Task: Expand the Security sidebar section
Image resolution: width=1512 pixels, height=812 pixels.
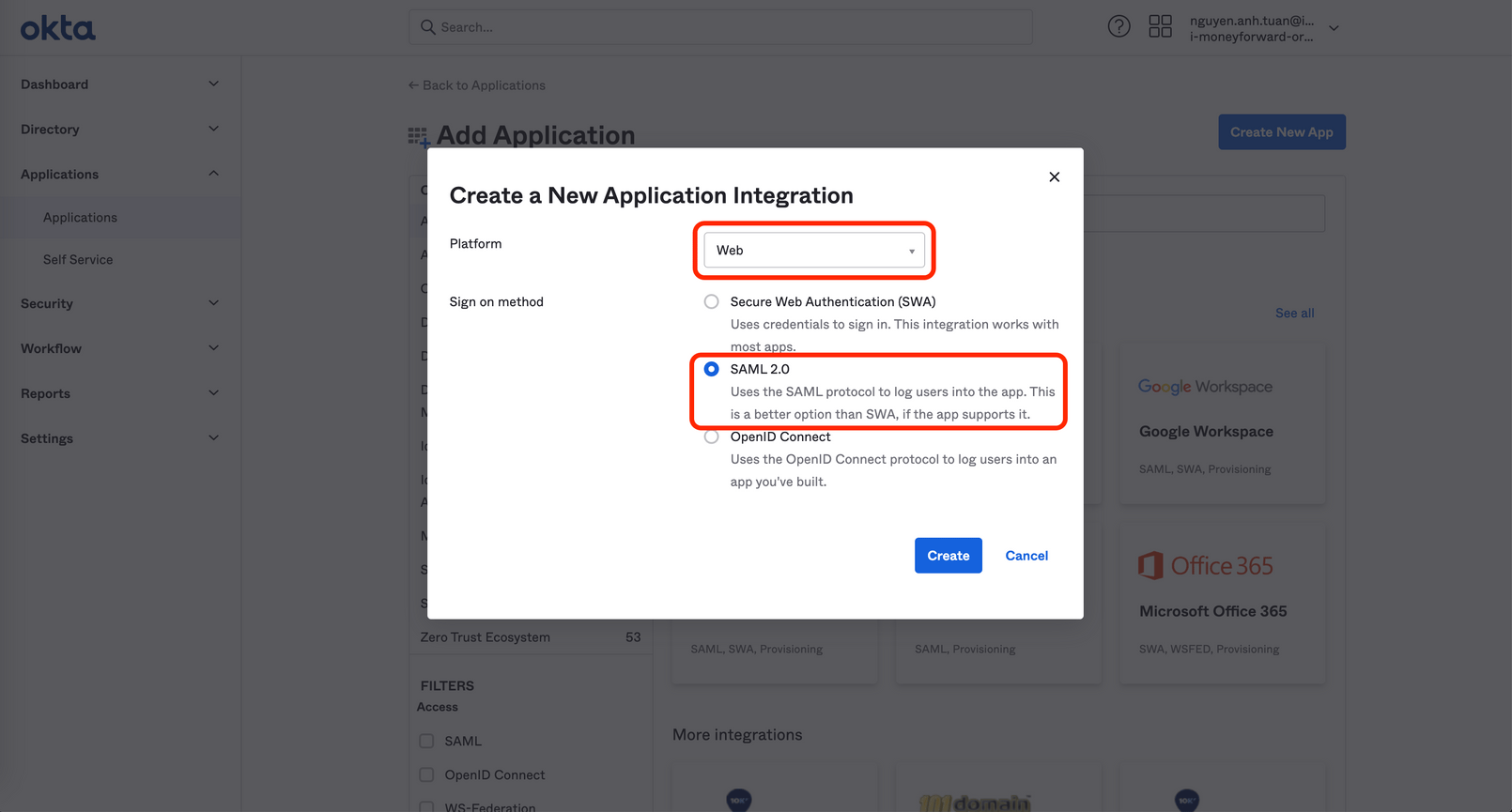Action: pos(120,303)
